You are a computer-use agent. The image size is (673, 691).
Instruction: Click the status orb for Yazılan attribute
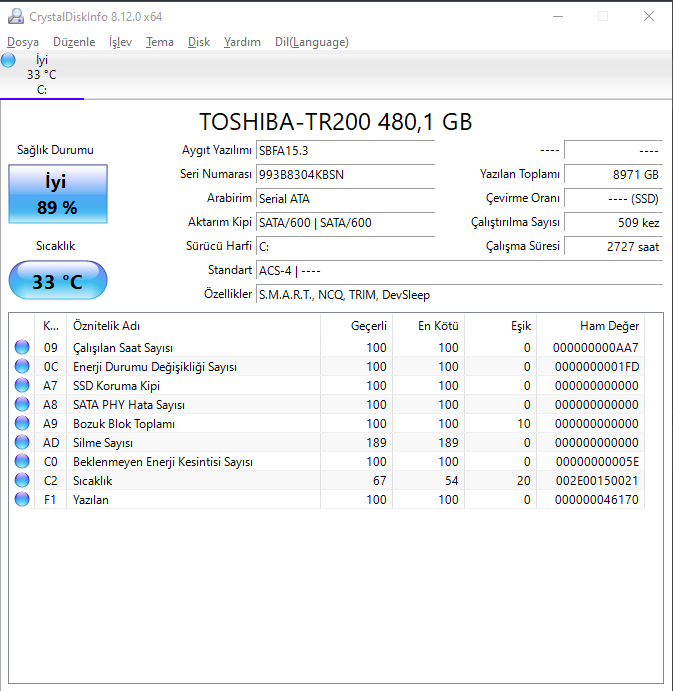click(x=22, y=499)
